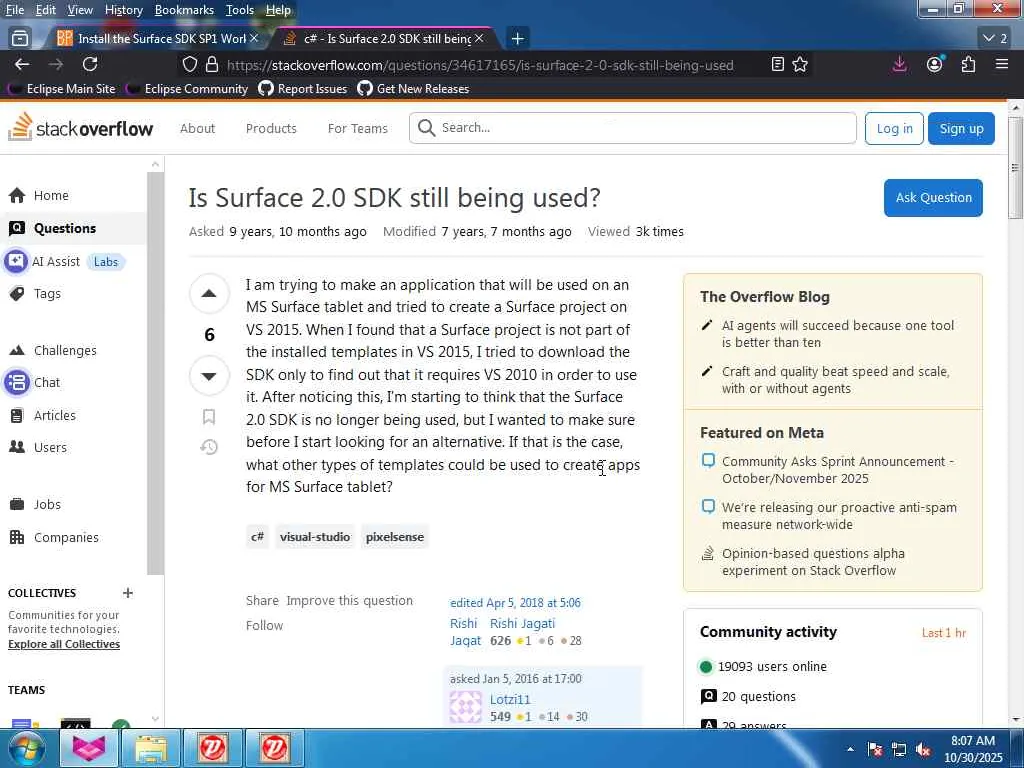Click the address bar URL
1024x768 pixels.
click(481, 65)
